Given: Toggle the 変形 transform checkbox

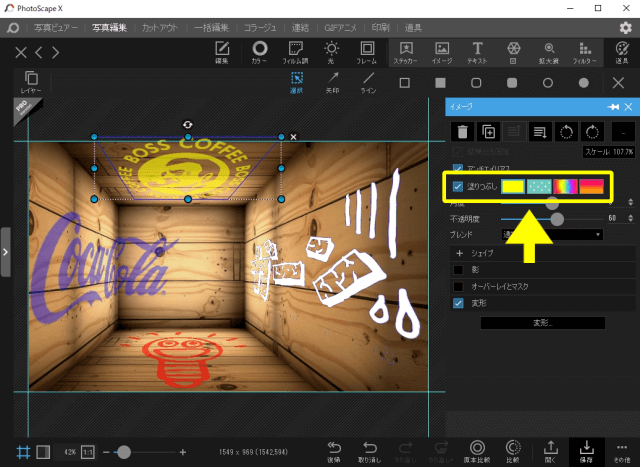Looking at the screenshot, I should pos(458,303).
